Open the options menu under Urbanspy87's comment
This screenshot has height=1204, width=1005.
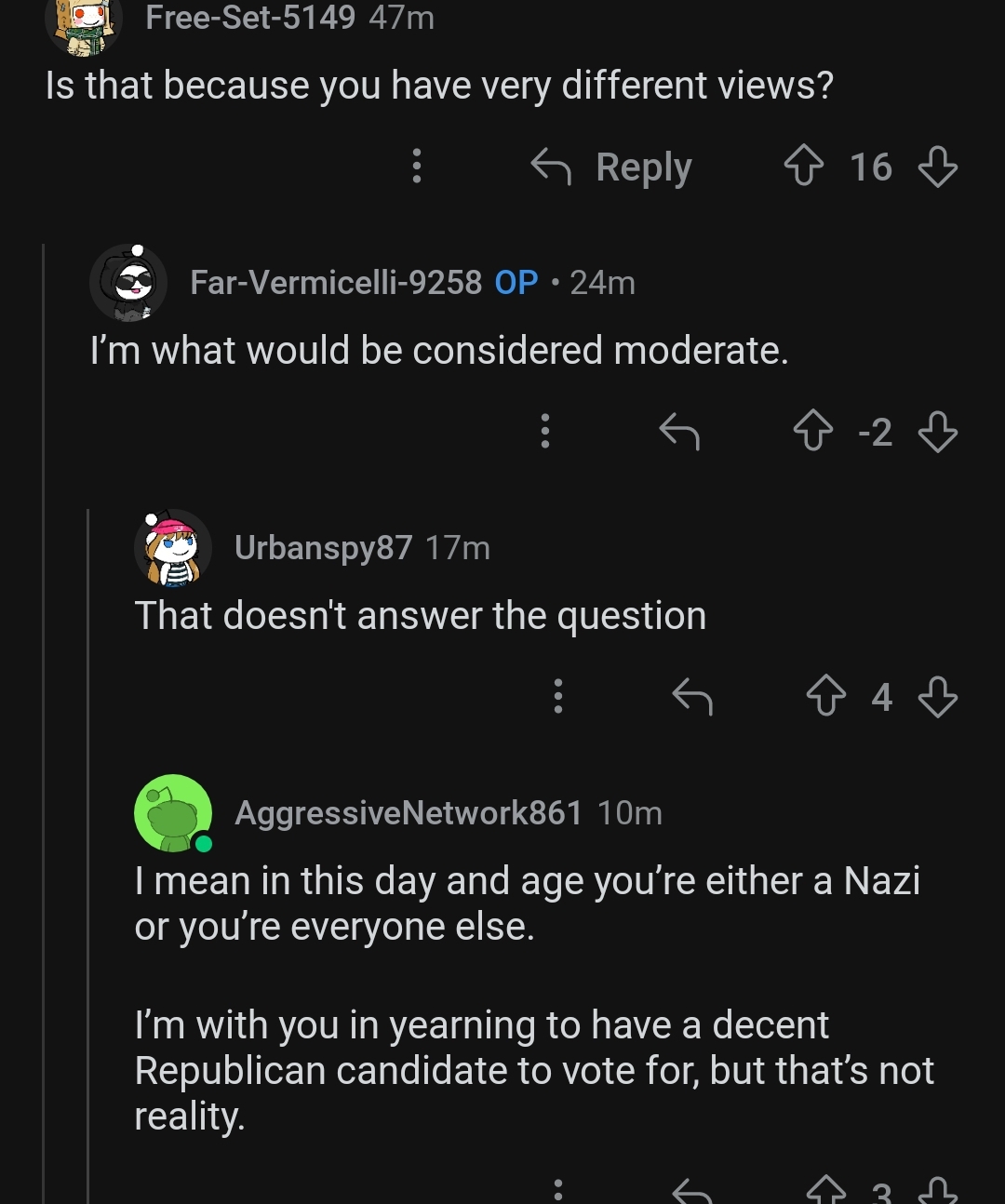point(557,697)
